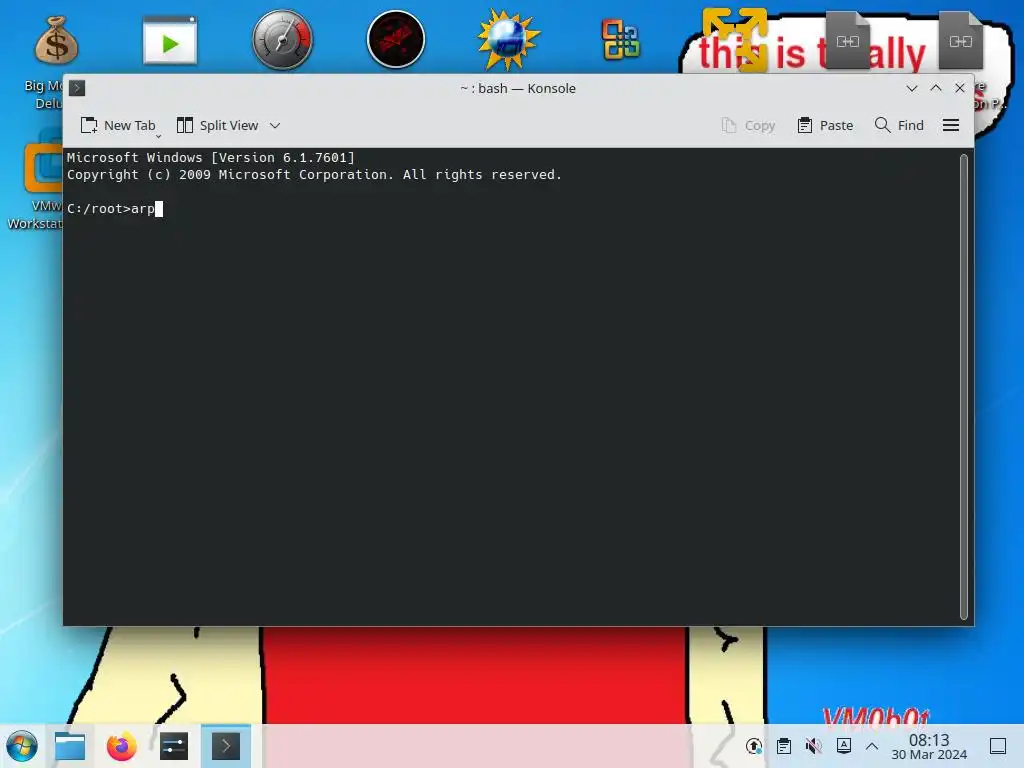This screenshot has height=768, width=1024.
Task: Select the text 'Microsoft Windows [Version 6.1.7601]'
Action: (x=210, y=157)
